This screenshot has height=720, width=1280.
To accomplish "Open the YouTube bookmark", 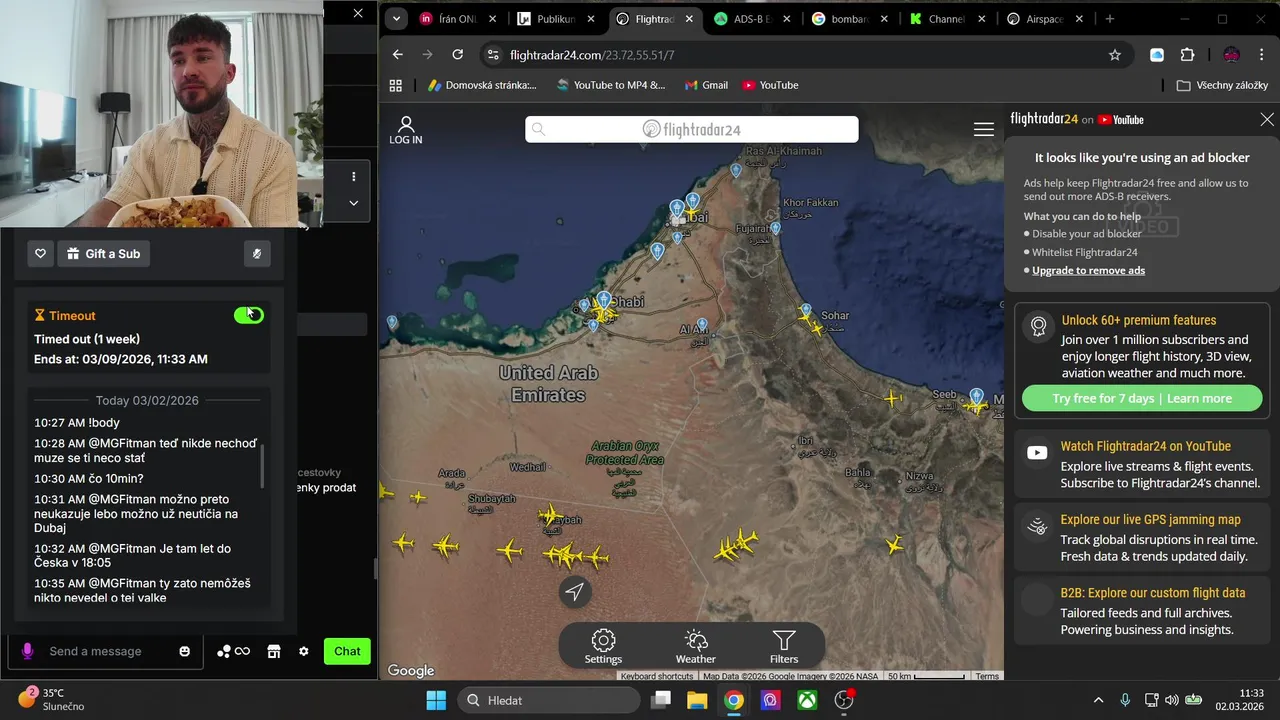I will (x=771, y=85).
